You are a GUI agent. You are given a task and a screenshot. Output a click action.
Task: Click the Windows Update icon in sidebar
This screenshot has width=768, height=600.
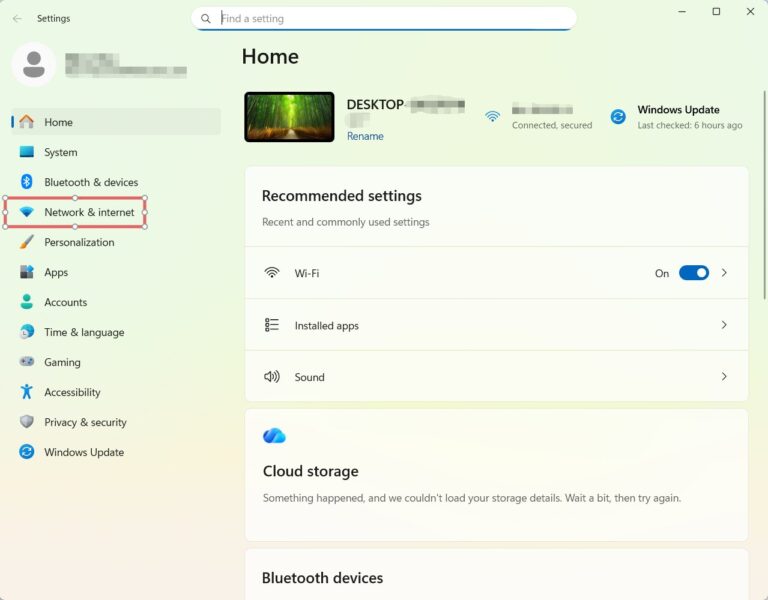(x=26, y=452)
